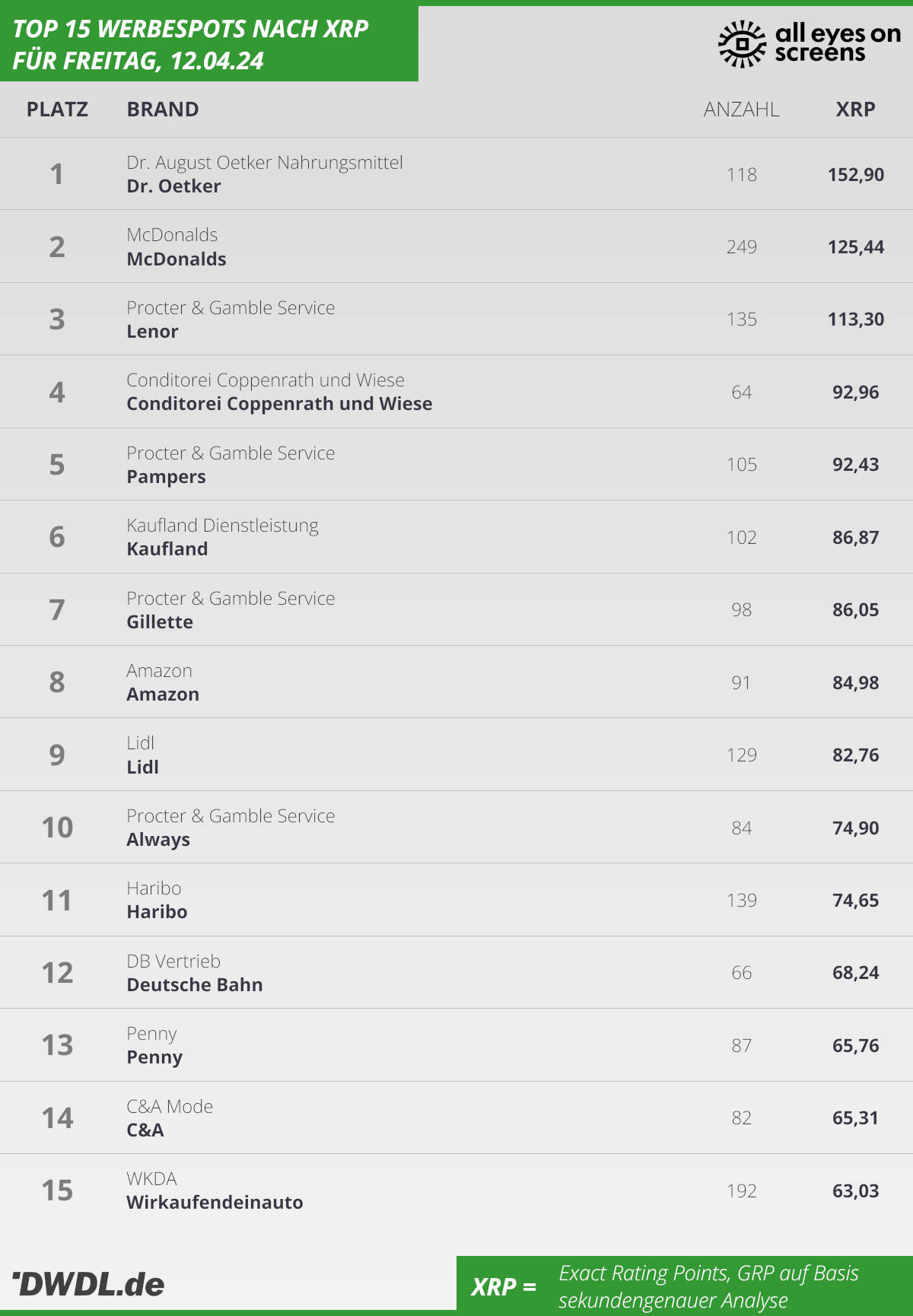Viewport: 913px width, 1316px height.
Task: Select Lidl spot count 129
Action: [742, 755]
